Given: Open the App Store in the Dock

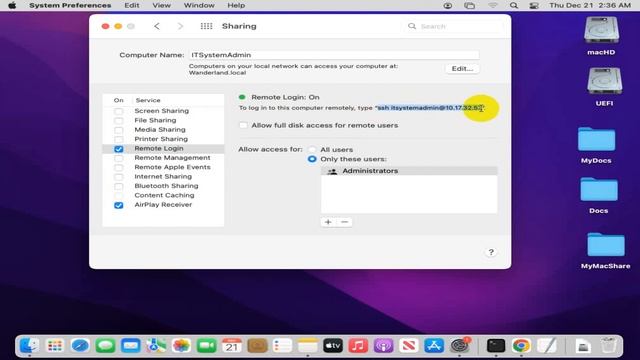Looking at the screenshot, I should tap(434, 346).
